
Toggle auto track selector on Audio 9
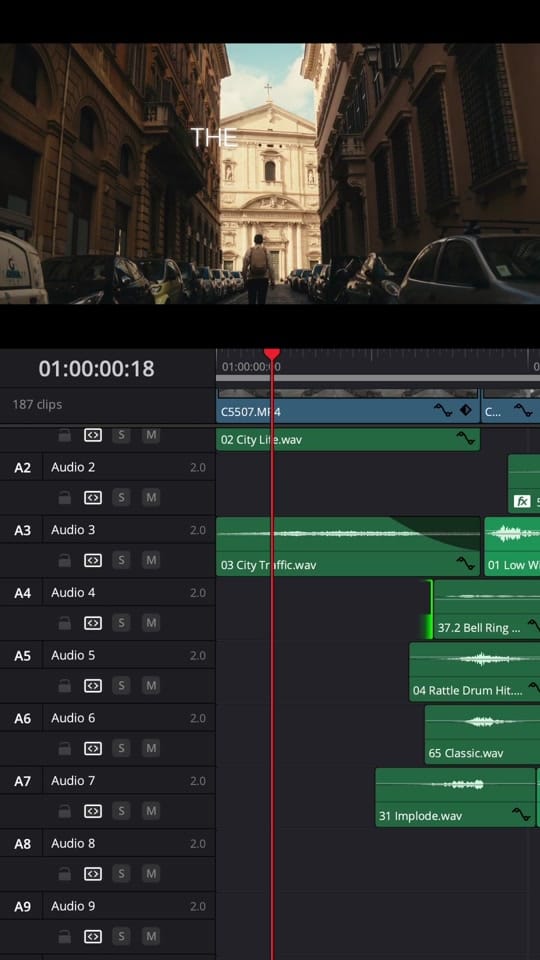(92, 936)
